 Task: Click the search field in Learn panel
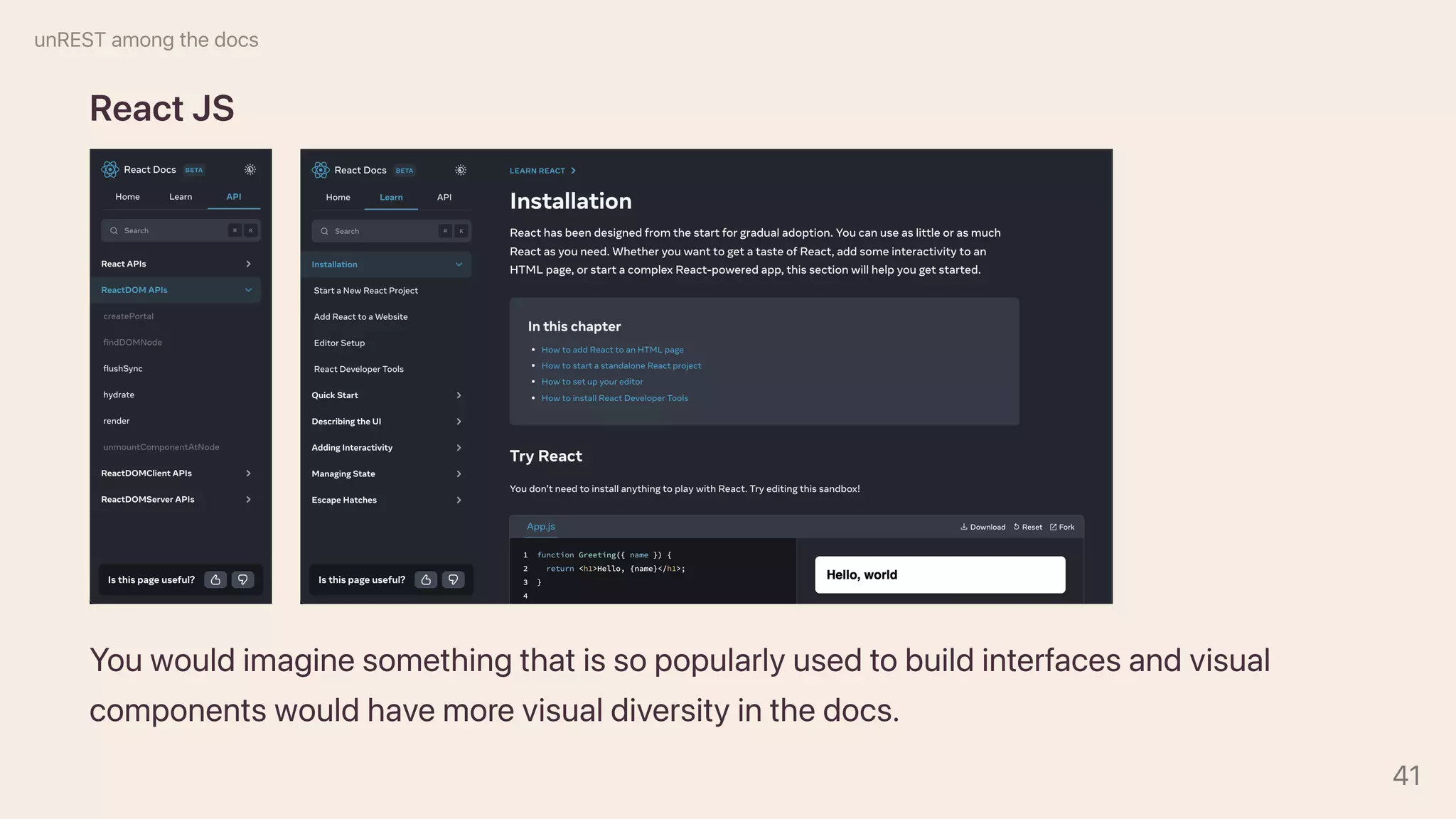[391, 231]
